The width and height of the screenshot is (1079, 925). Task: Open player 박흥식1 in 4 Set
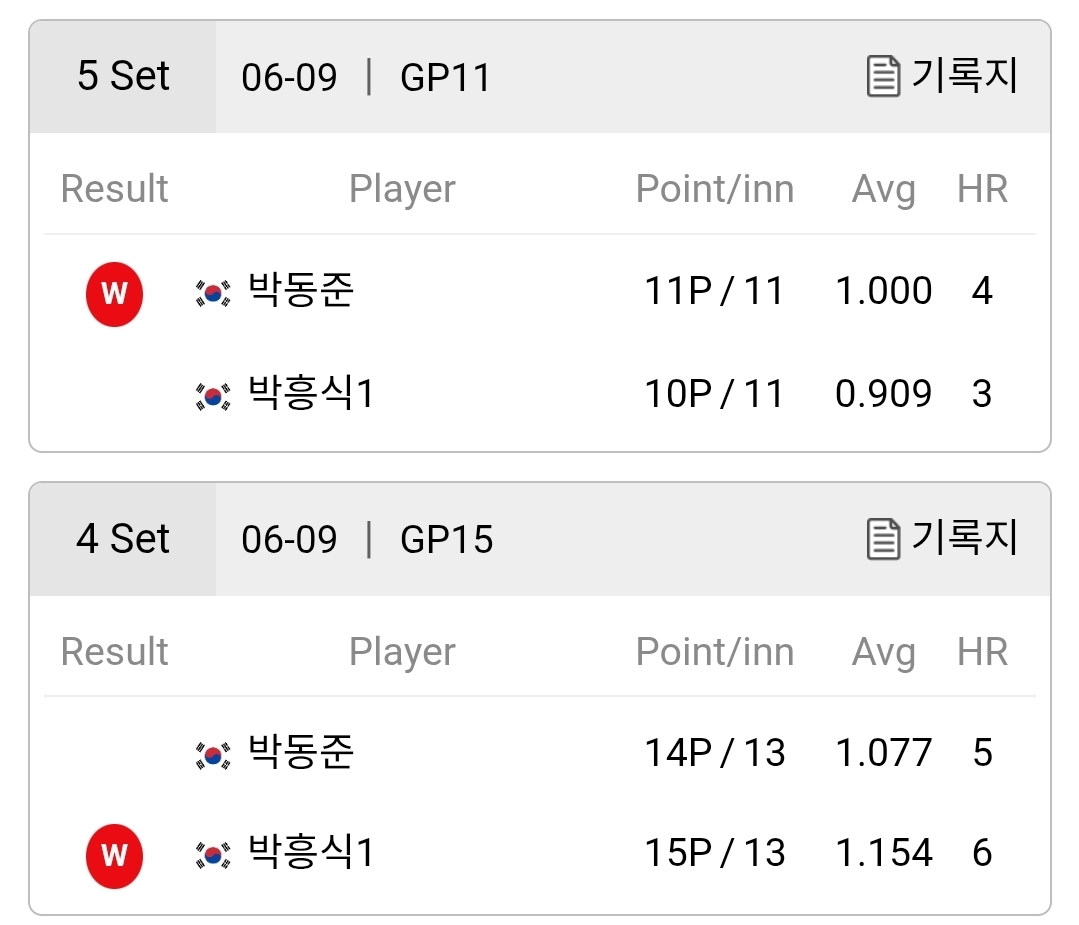(x=311, y=851)
